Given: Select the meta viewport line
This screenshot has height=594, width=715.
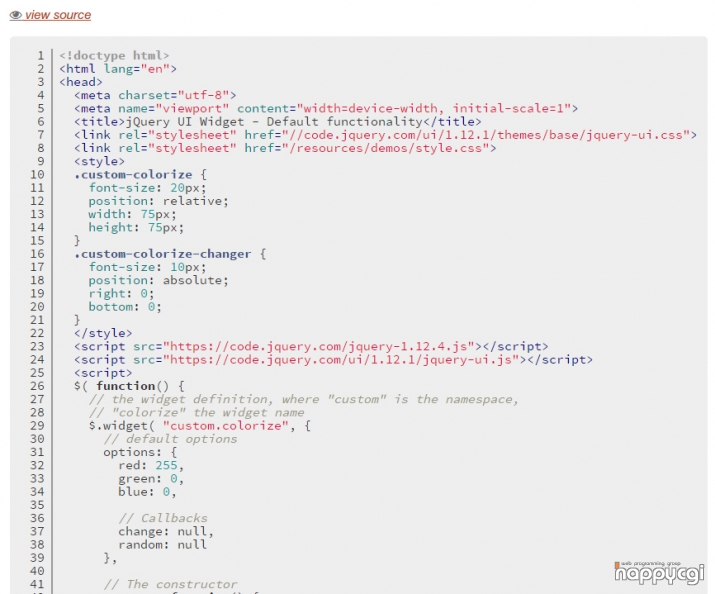Looking at the screenshot, I should 326,108.
